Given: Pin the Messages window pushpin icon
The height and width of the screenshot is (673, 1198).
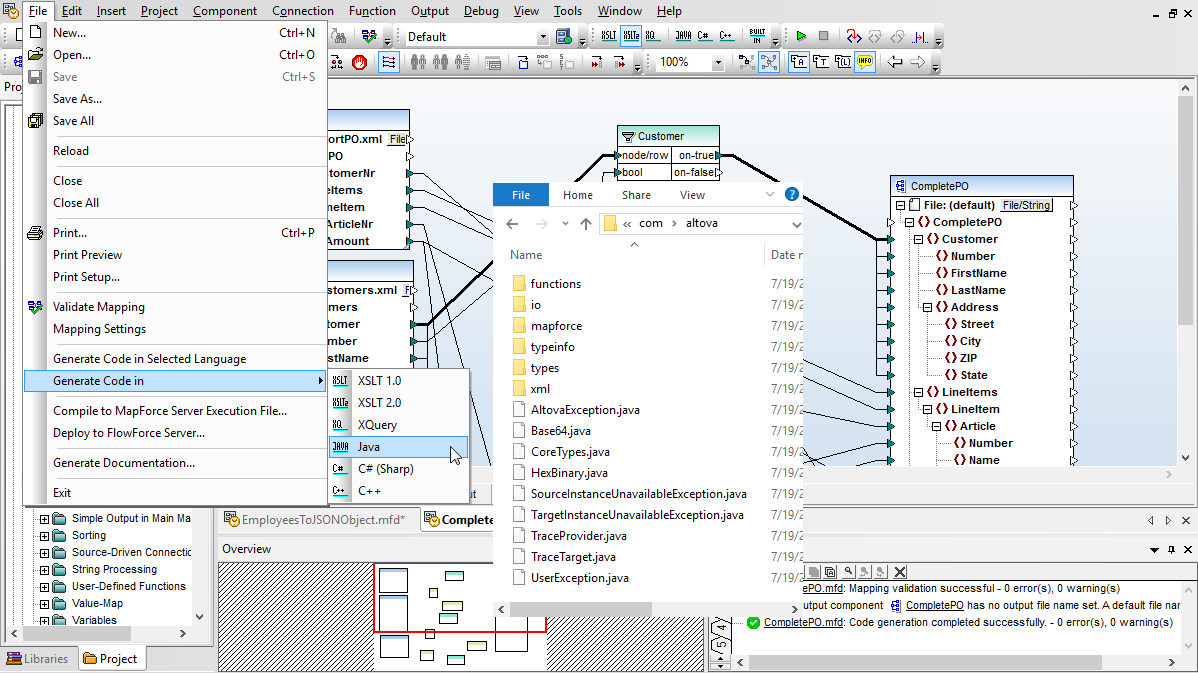Looking at the screenshot, I should (x=1171, y=550).
